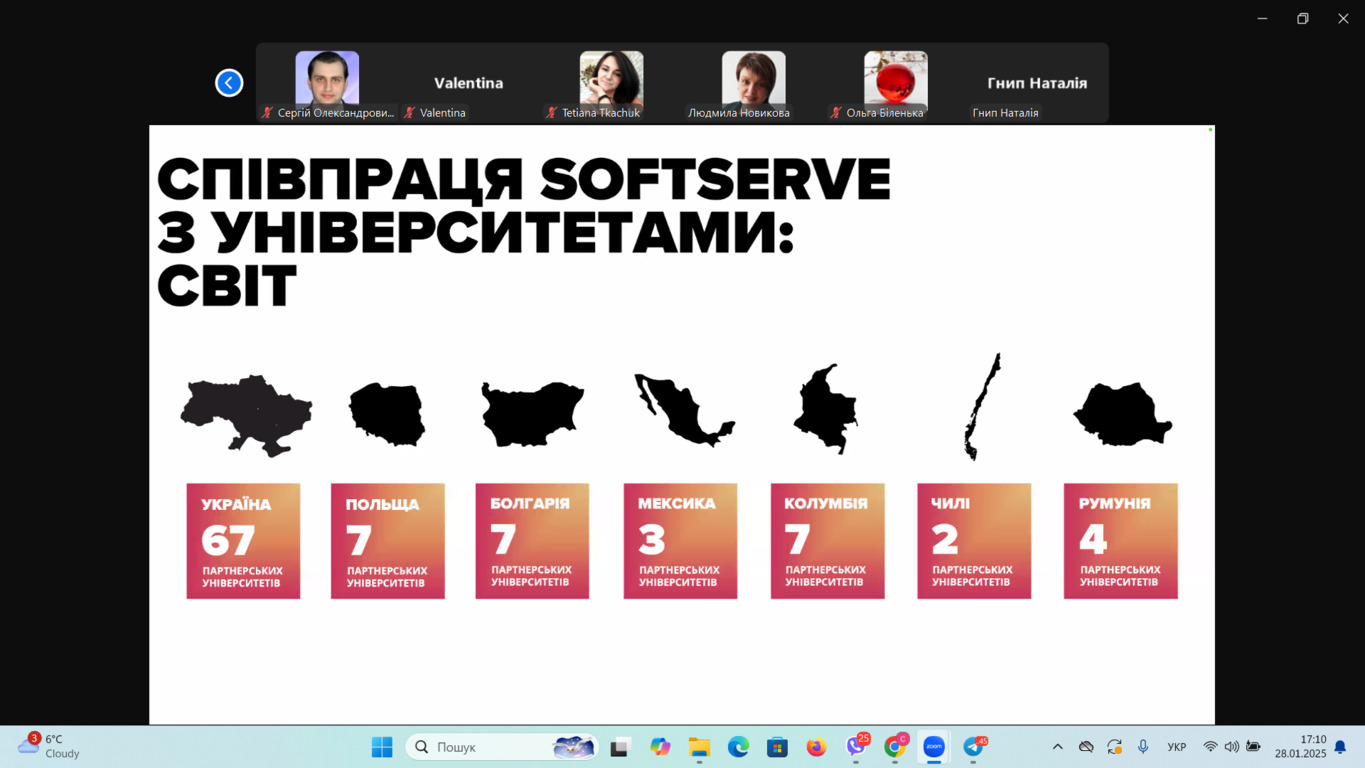1365x768 pixels.
Task: Click the Болгарія 7 universities card
Action: click(x=532, y=541)
